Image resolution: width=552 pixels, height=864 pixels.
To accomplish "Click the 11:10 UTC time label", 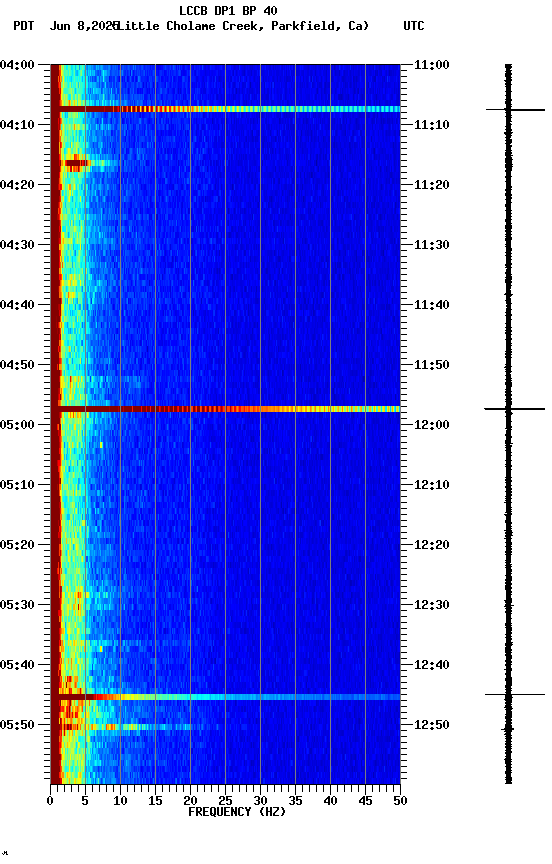I will coord(432,125).
